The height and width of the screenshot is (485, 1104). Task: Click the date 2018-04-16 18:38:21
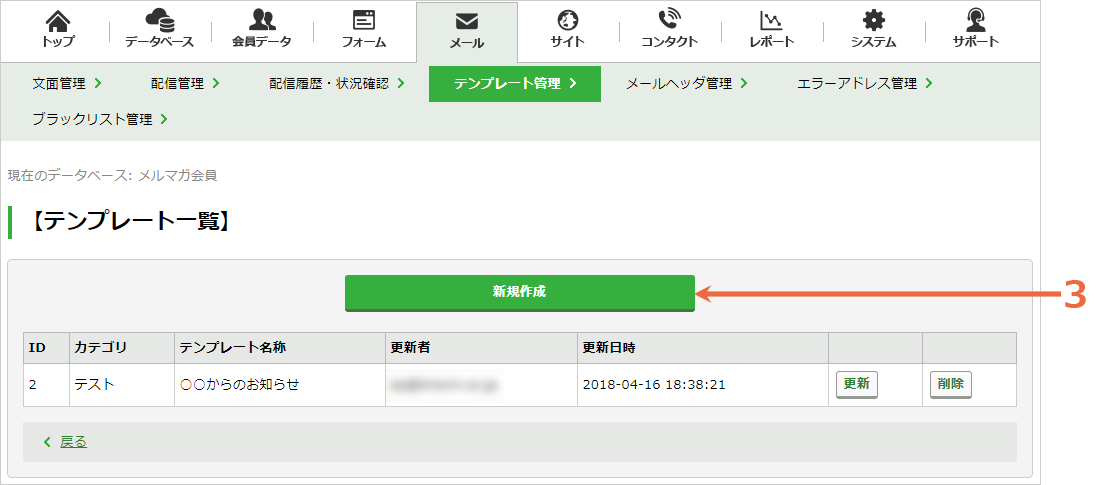(654, 385)
